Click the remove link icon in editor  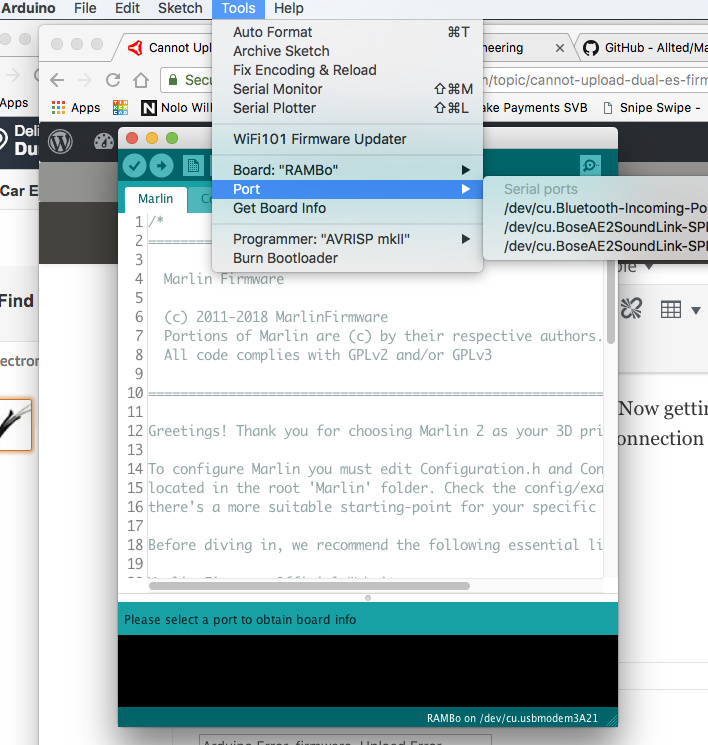(631, 310)
